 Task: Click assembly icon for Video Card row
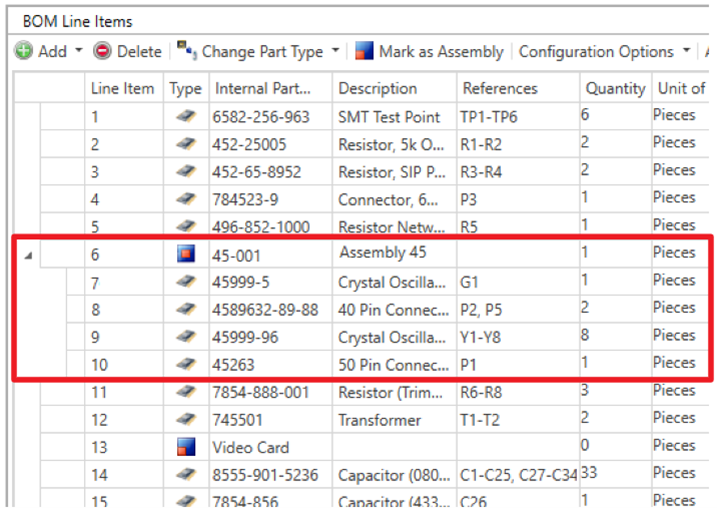pyautogui.click(x=186, y=447)
